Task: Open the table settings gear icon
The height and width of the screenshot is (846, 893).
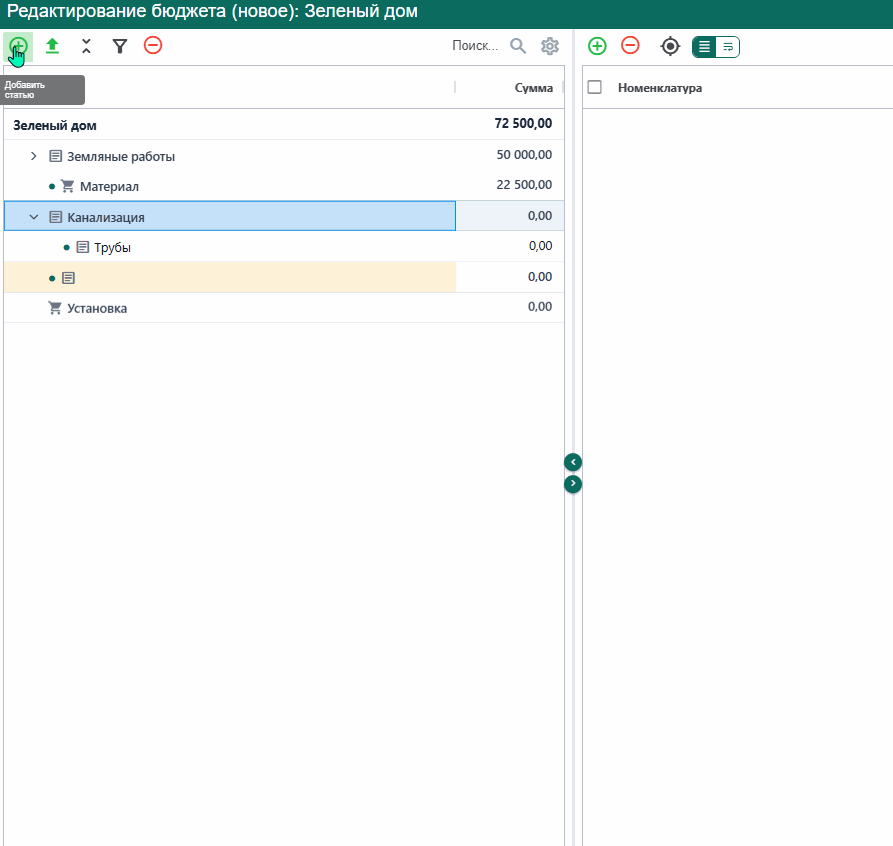Action: click(x=550, y=46)
